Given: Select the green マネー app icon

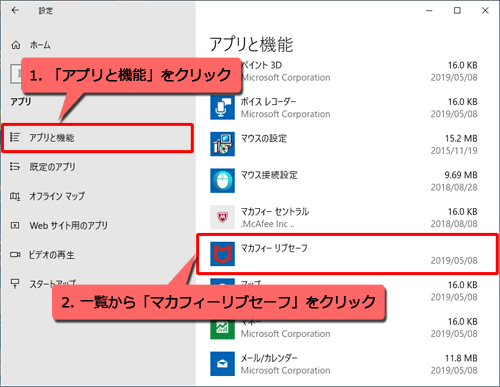Looking at the screenshot, I should 222,329.
